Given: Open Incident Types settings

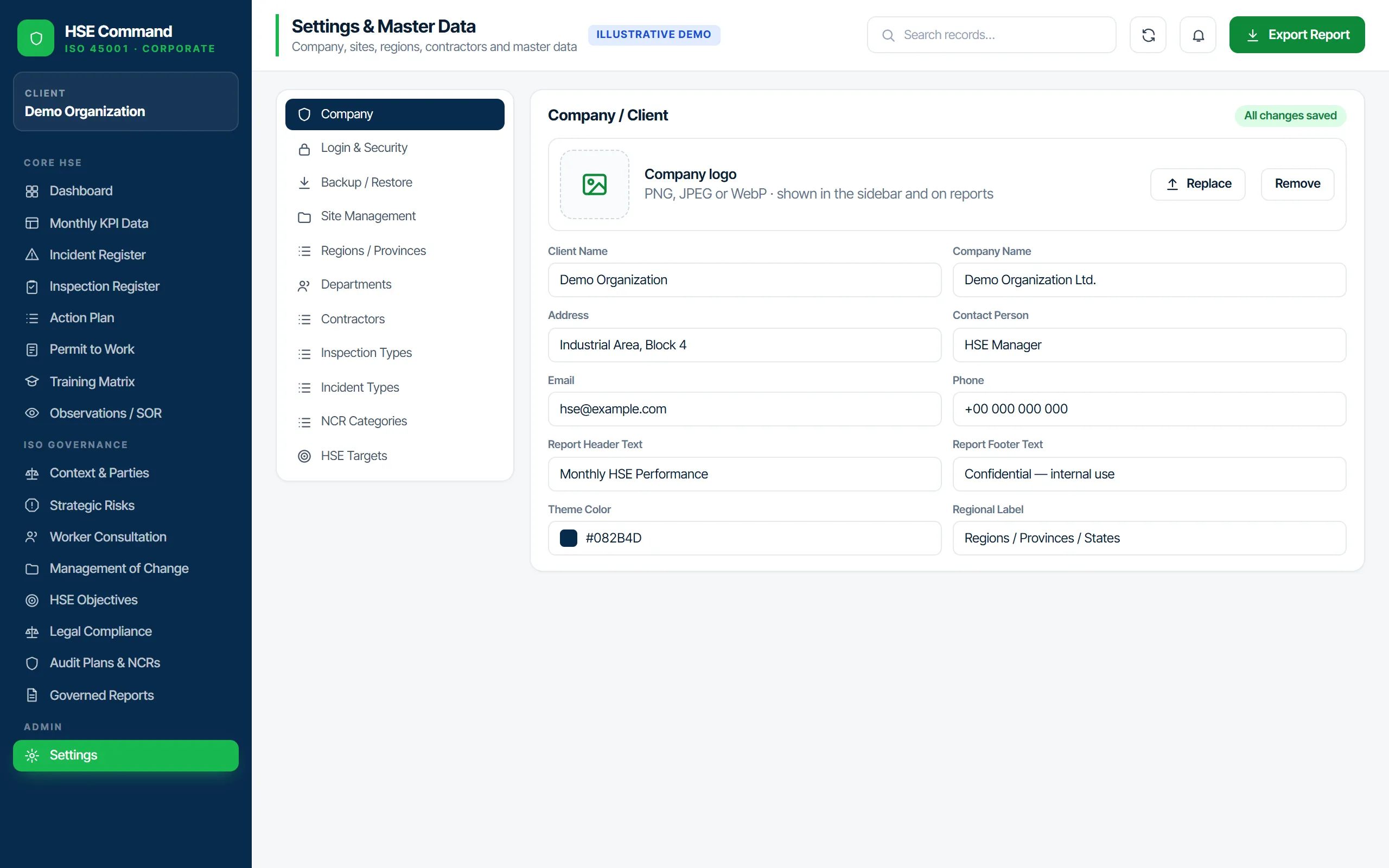Looking at the screenshot, I should (x=395, y=387).
